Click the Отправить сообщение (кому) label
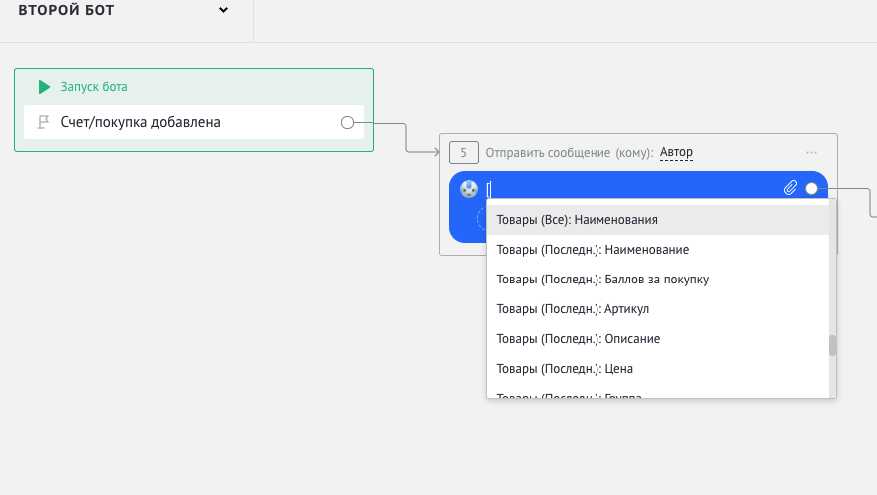The height and width of the screenshot is (495, 877). tap(569, 153)
